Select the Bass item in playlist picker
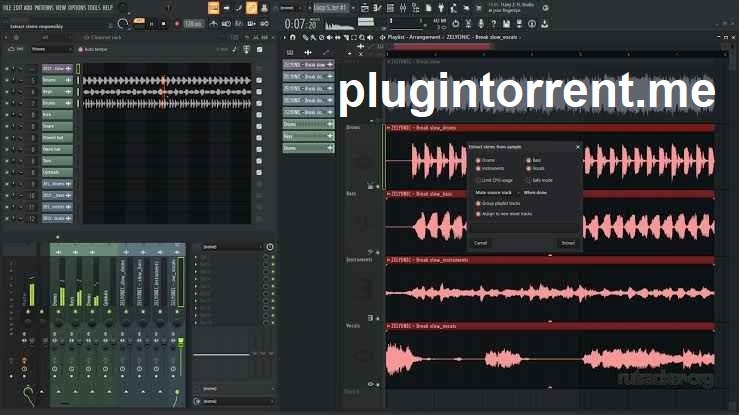 [x=308, y=136]
